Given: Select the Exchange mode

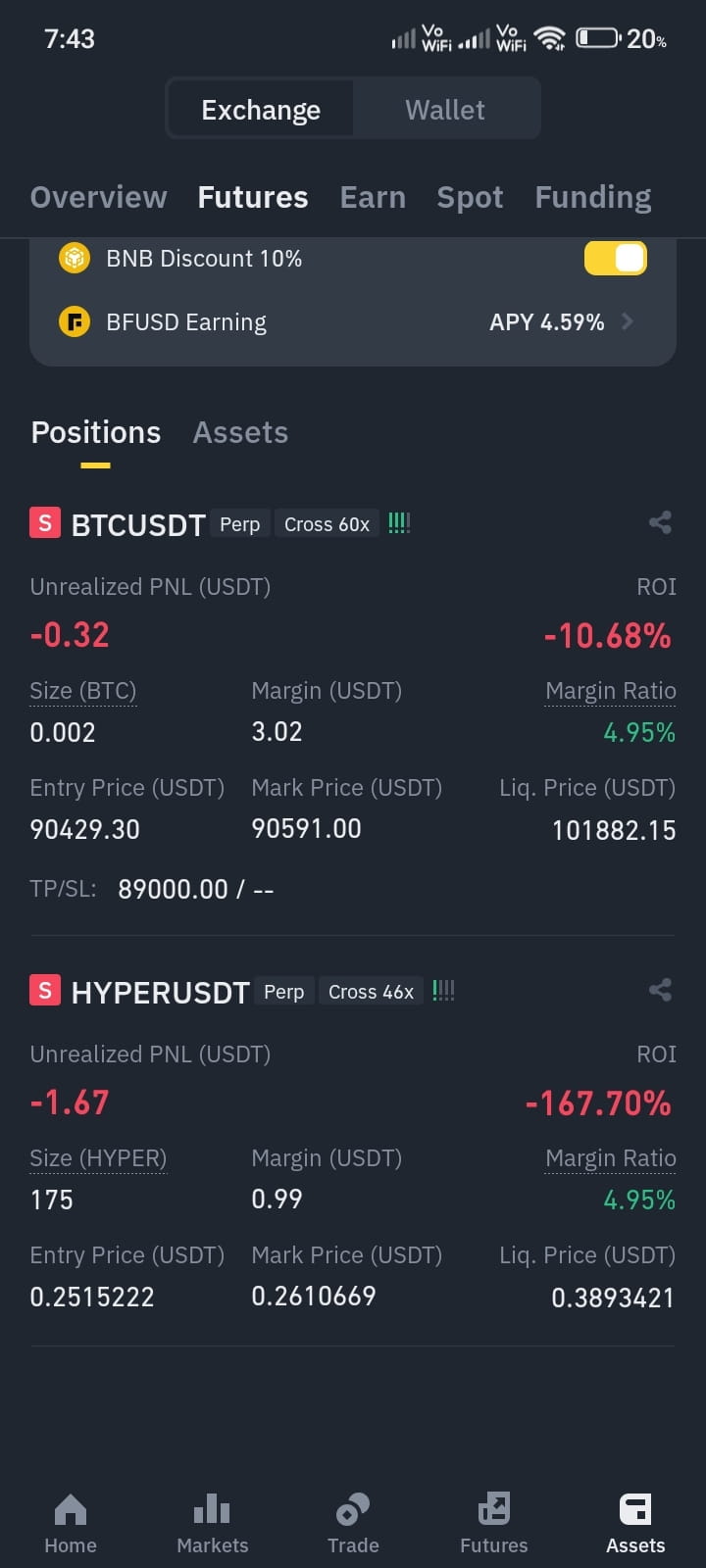Looking at the screenshot, I should click(x=261, y=109).
